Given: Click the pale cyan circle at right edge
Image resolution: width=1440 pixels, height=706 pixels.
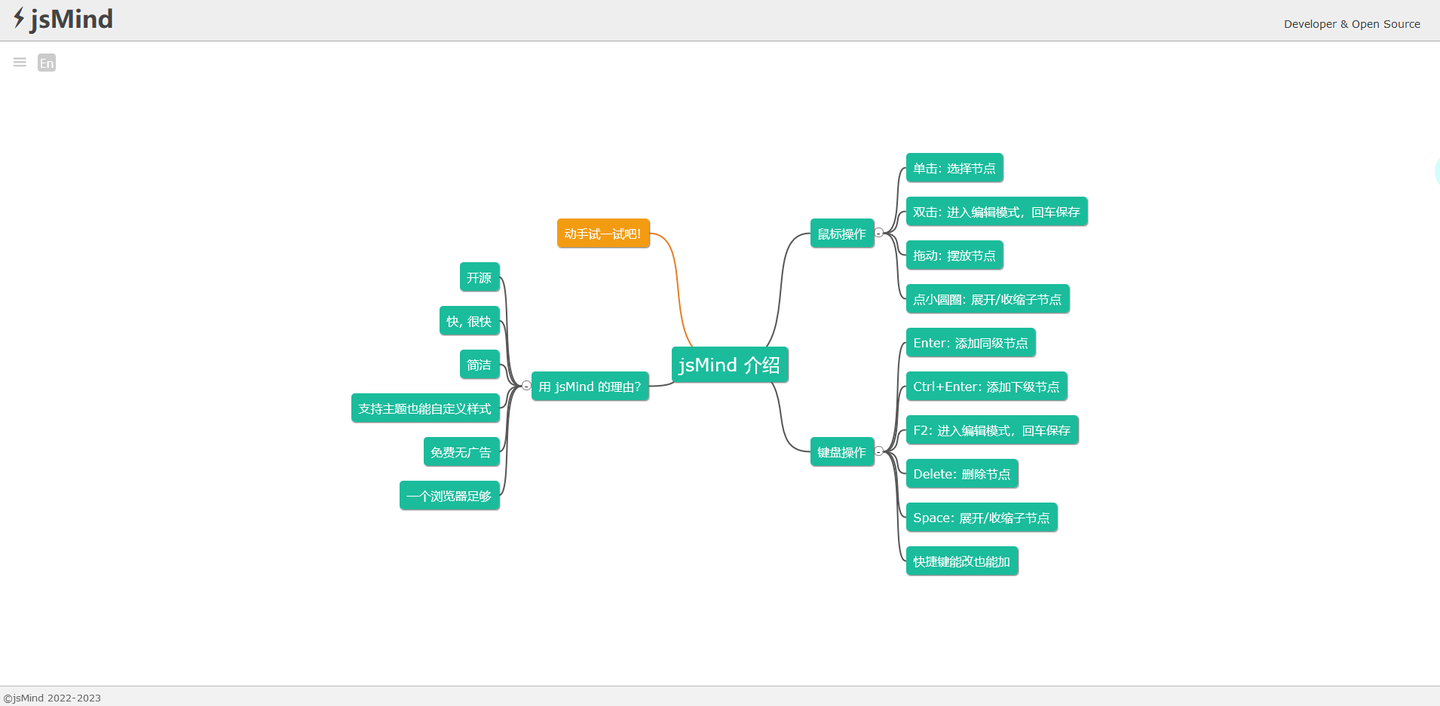Looking at the screenshot, I should (x=1436, y=172).
